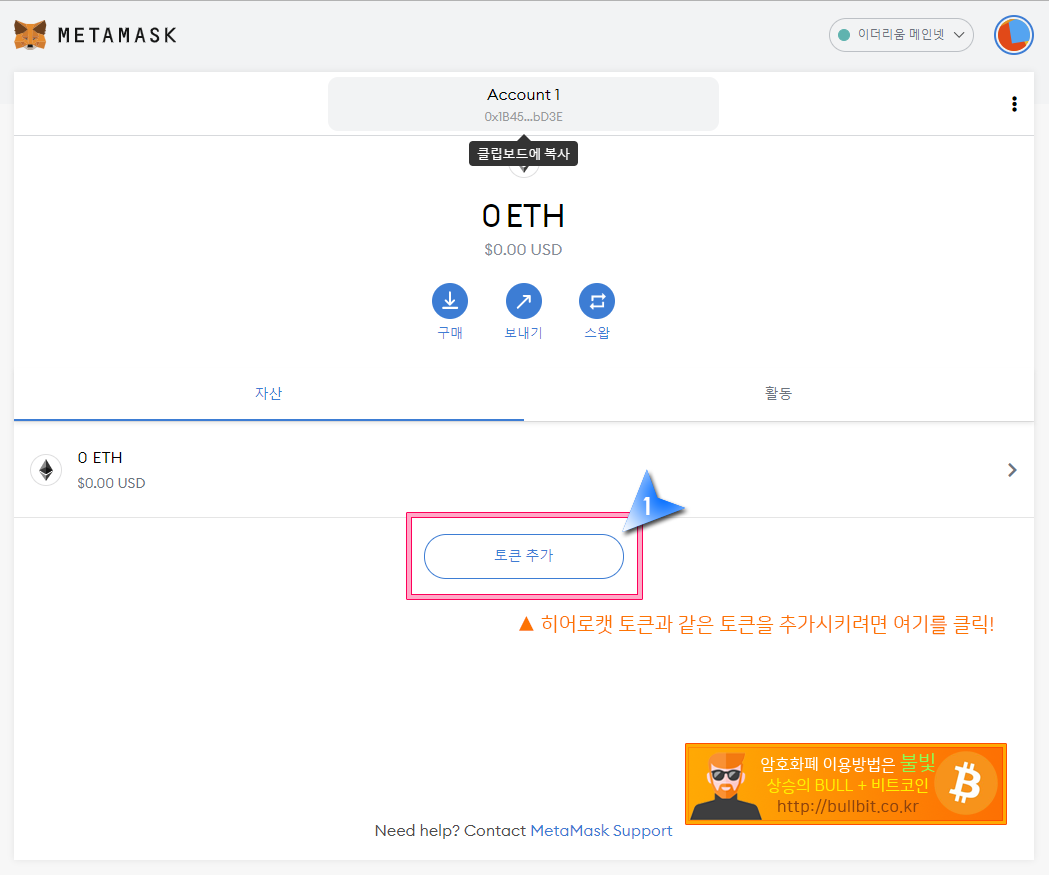Open the MetaMask Support link
This screenshot has height=875, width=1049.
click(x=601, y=830)
